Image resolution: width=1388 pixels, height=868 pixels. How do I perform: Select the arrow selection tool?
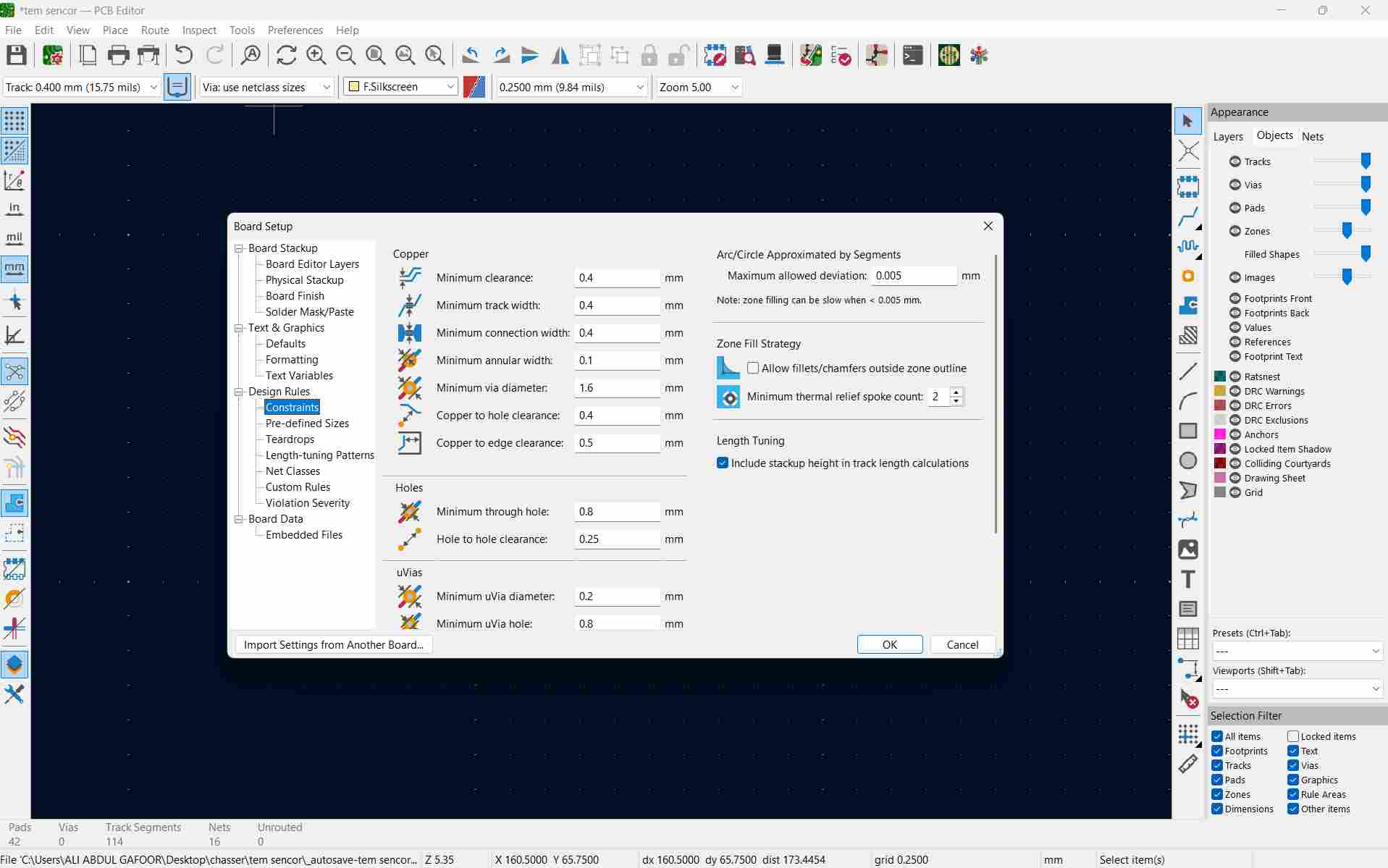point(1187,121)
